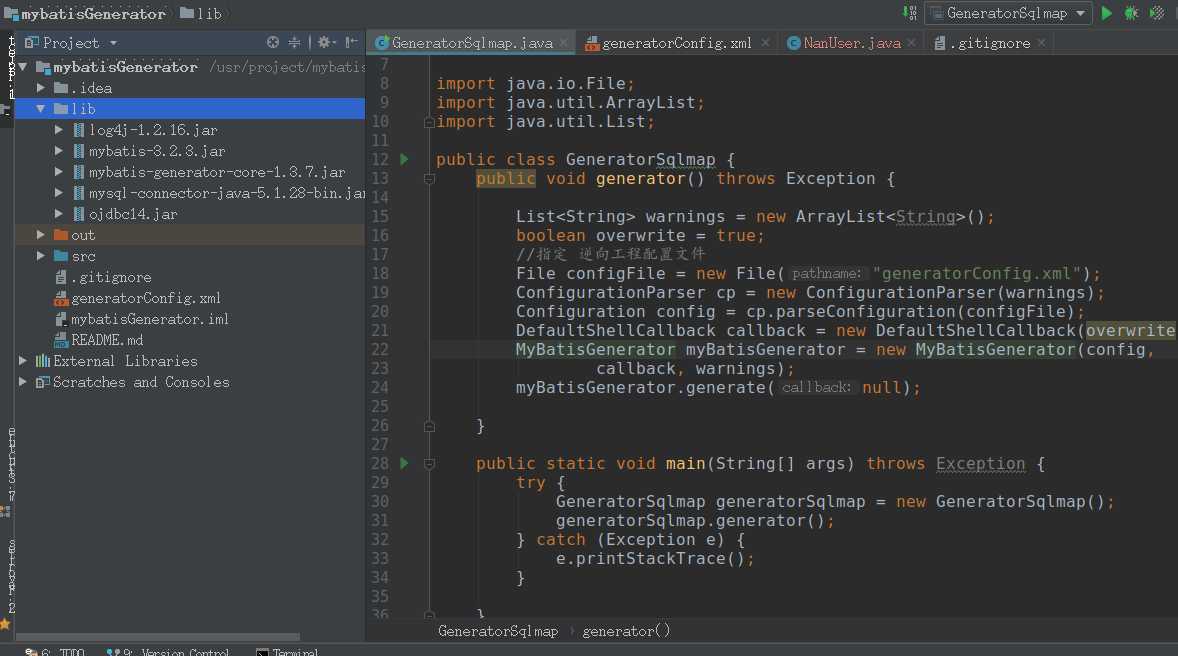1178x656 pixels.
Task: Click the Exception word in line 28
Action: pyautogui.click(x=980, y=464)
